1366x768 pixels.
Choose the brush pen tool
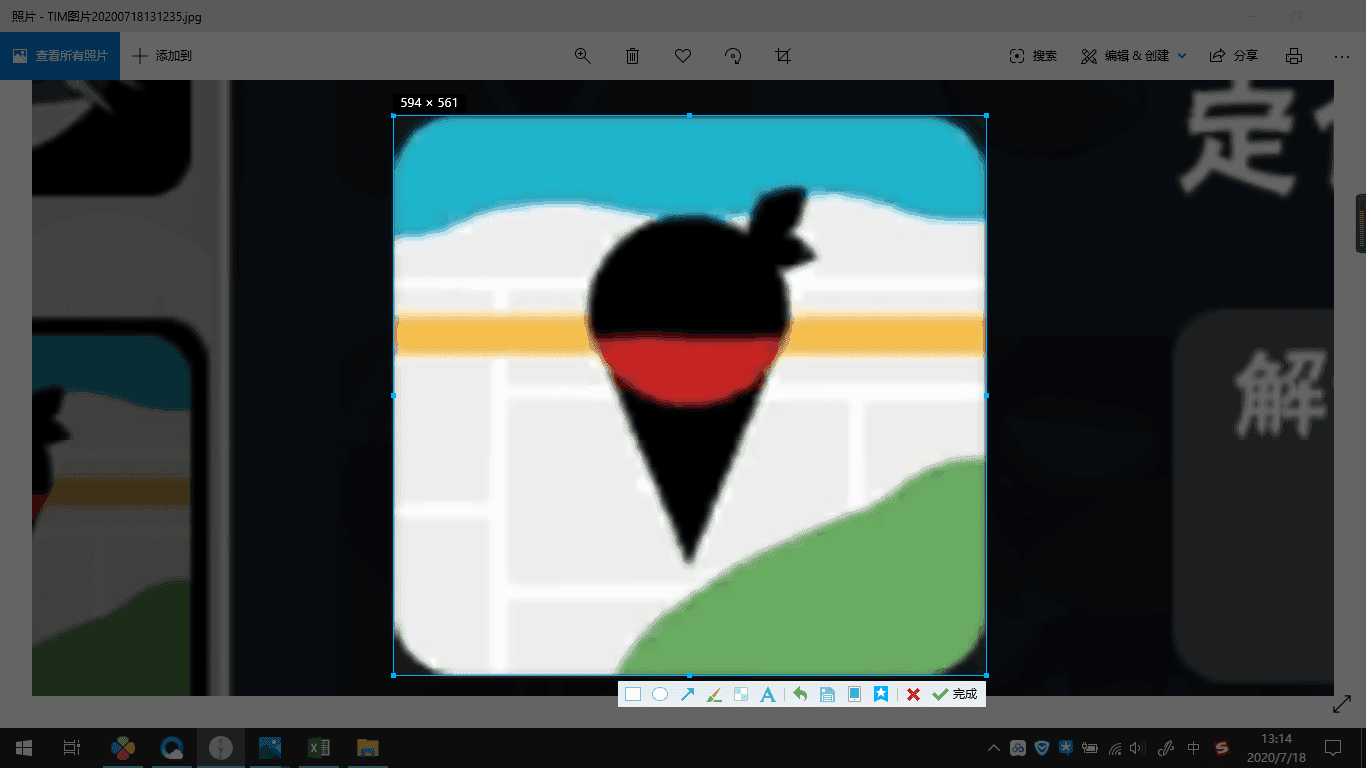click(714, 694)
